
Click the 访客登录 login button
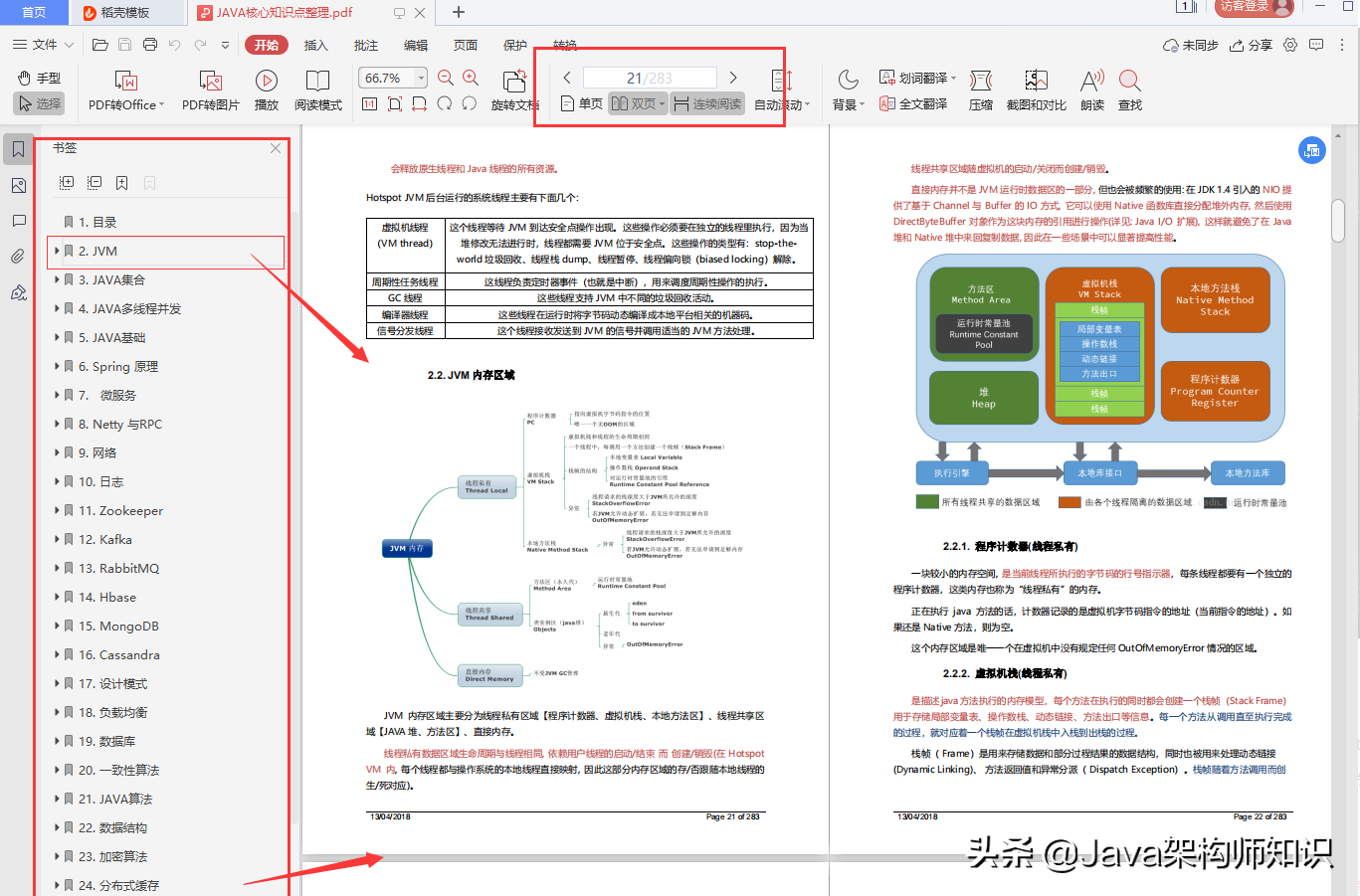click(x=1254, y=7)
